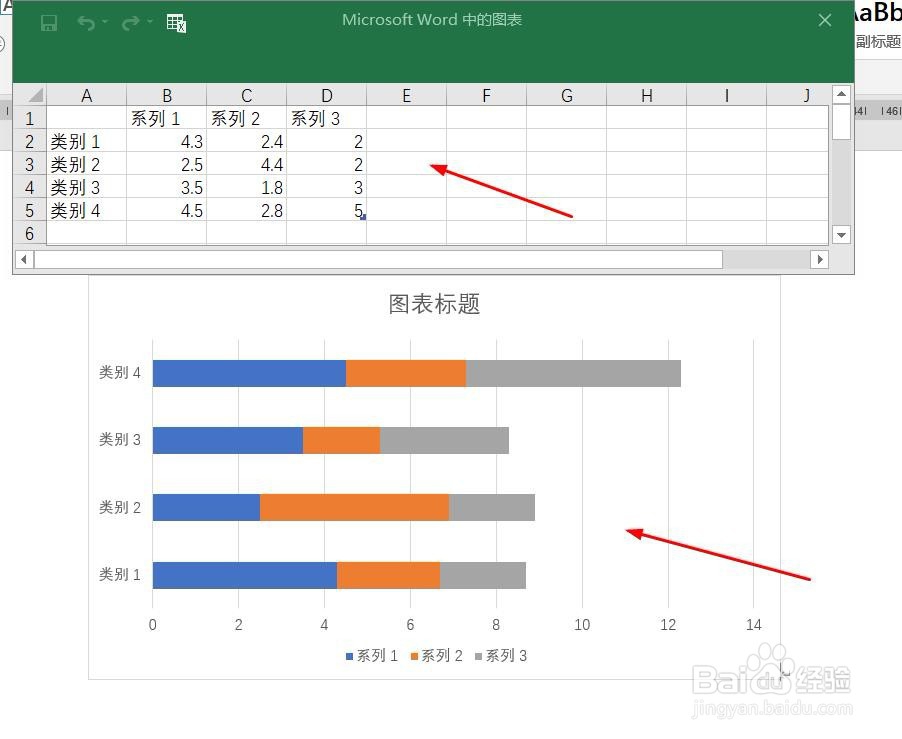The height and width of the screenshot is (739, 902).
Task: Select the blue 系列 1 bar of 类别 4
Action: 249,373
